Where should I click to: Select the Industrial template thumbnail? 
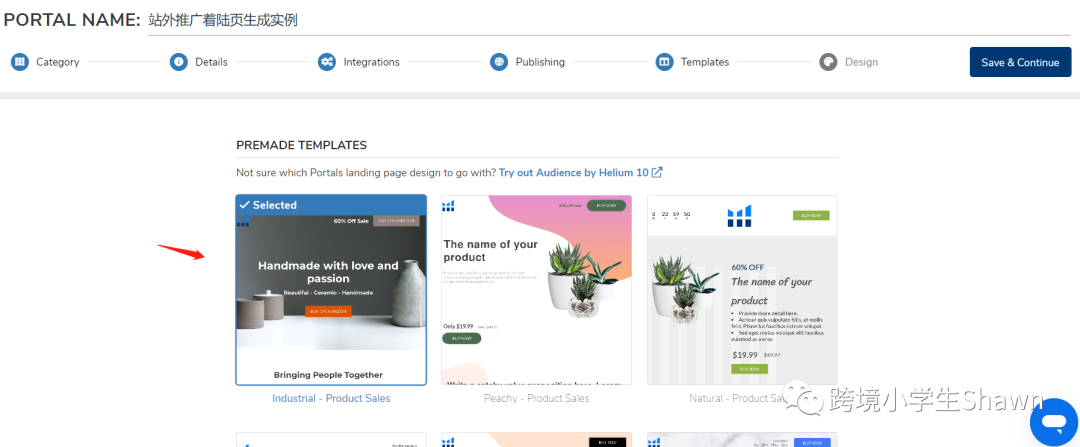(331, 290)
